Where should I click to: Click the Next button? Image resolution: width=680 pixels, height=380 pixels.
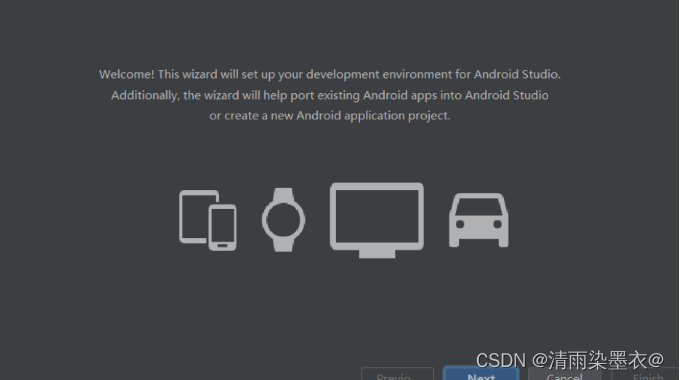pyautogui.click(x=481, y=374)
